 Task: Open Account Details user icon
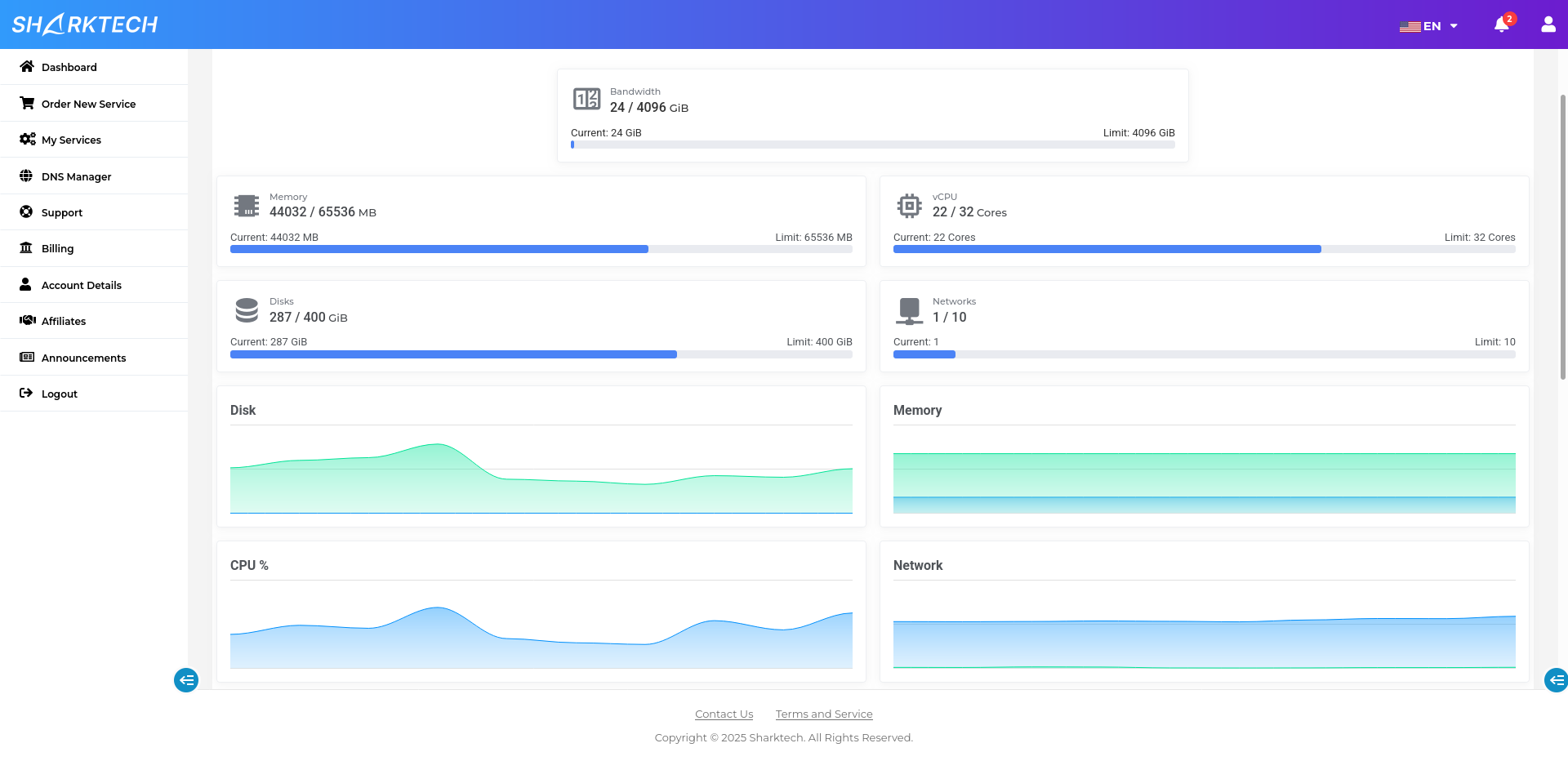click(x=27, y=284)
